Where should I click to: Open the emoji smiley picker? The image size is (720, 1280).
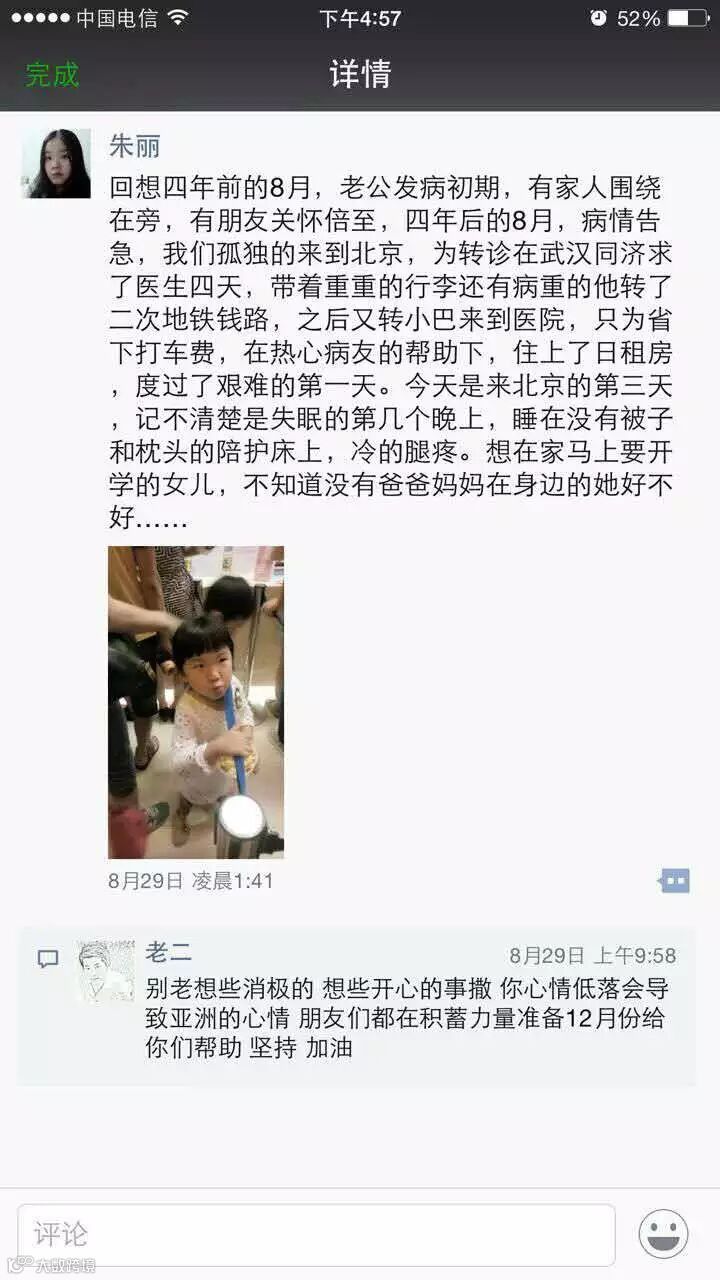click(664, 1234)
